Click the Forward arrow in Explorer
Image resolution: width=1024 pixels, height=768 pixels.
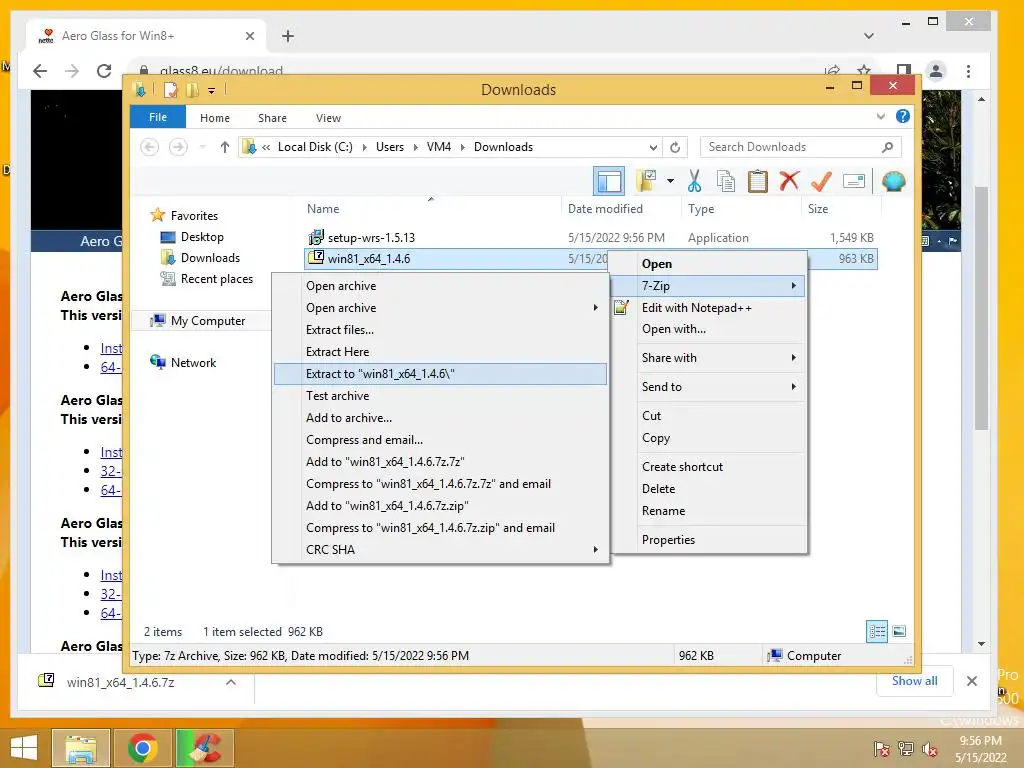click(178, 147)
